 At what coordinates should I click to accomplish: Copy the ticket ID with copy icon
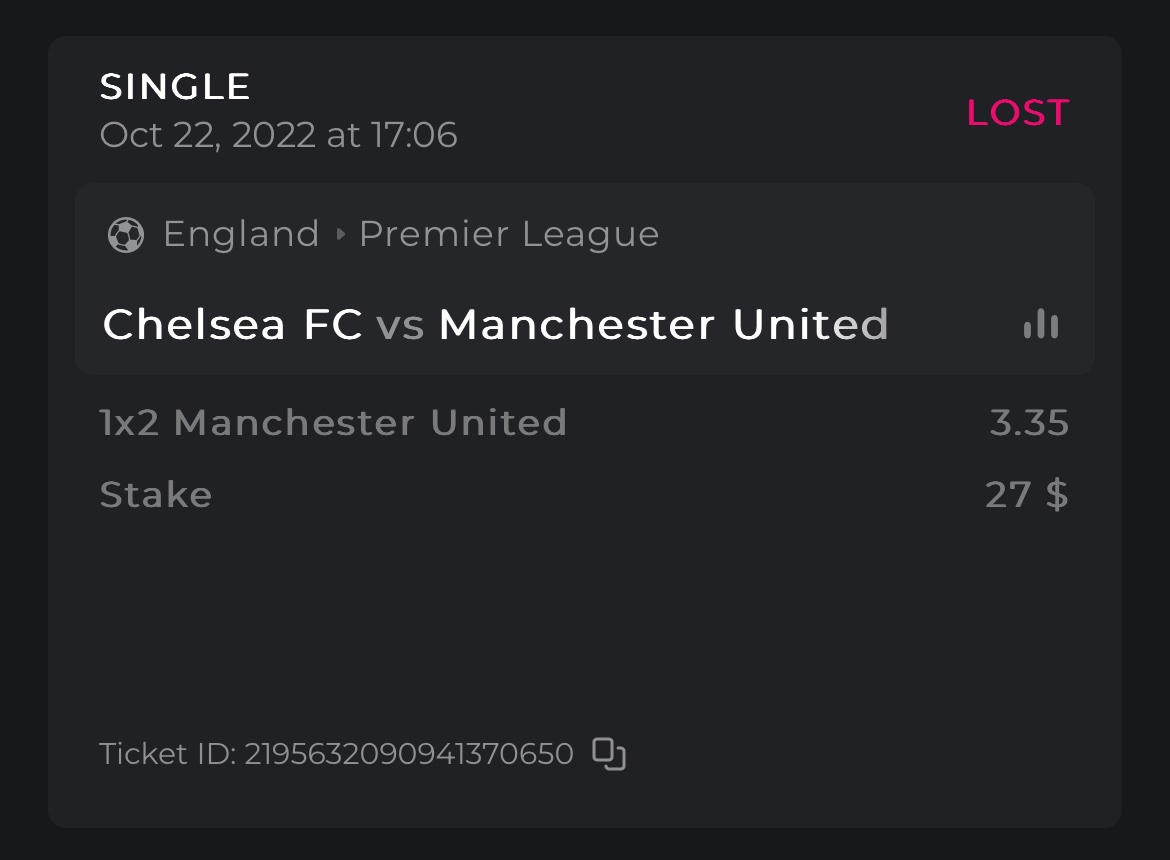point(609,753)
